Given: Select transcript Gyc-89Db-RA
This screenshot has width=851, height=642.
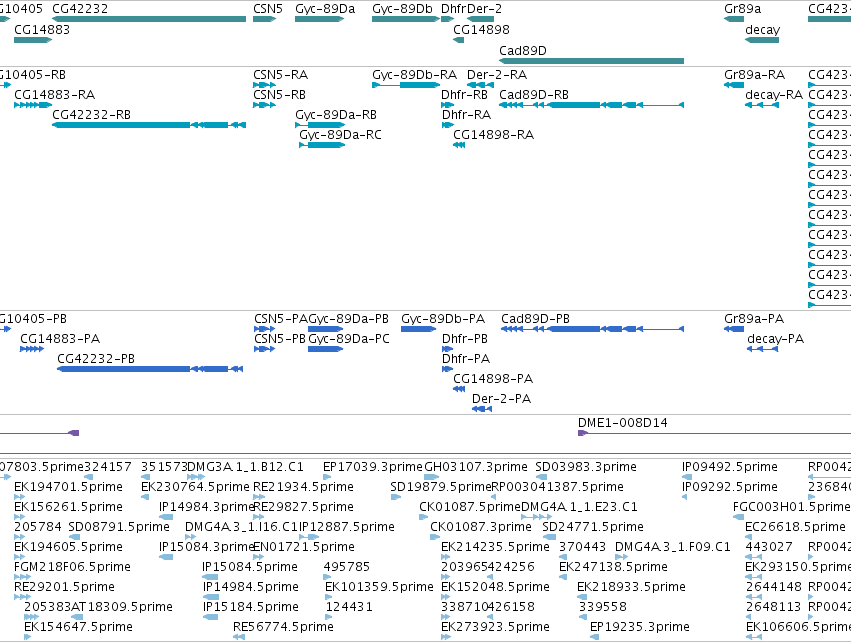Looking at the screenshot, I should coord(406,85).
